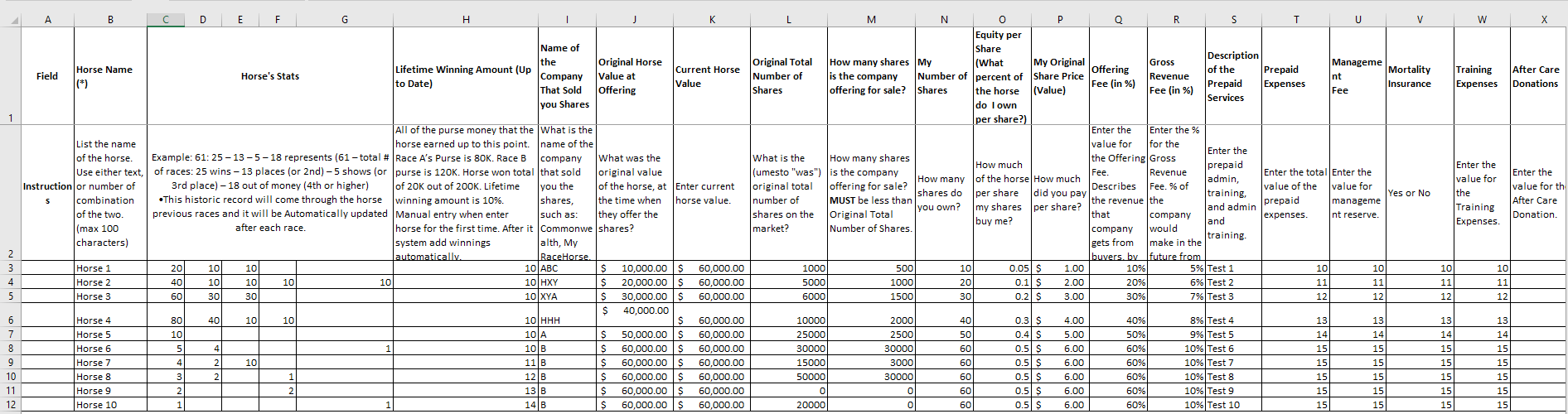Click column X header
The width and height of the screenshot is (1568, 414).
[1543, 20]
